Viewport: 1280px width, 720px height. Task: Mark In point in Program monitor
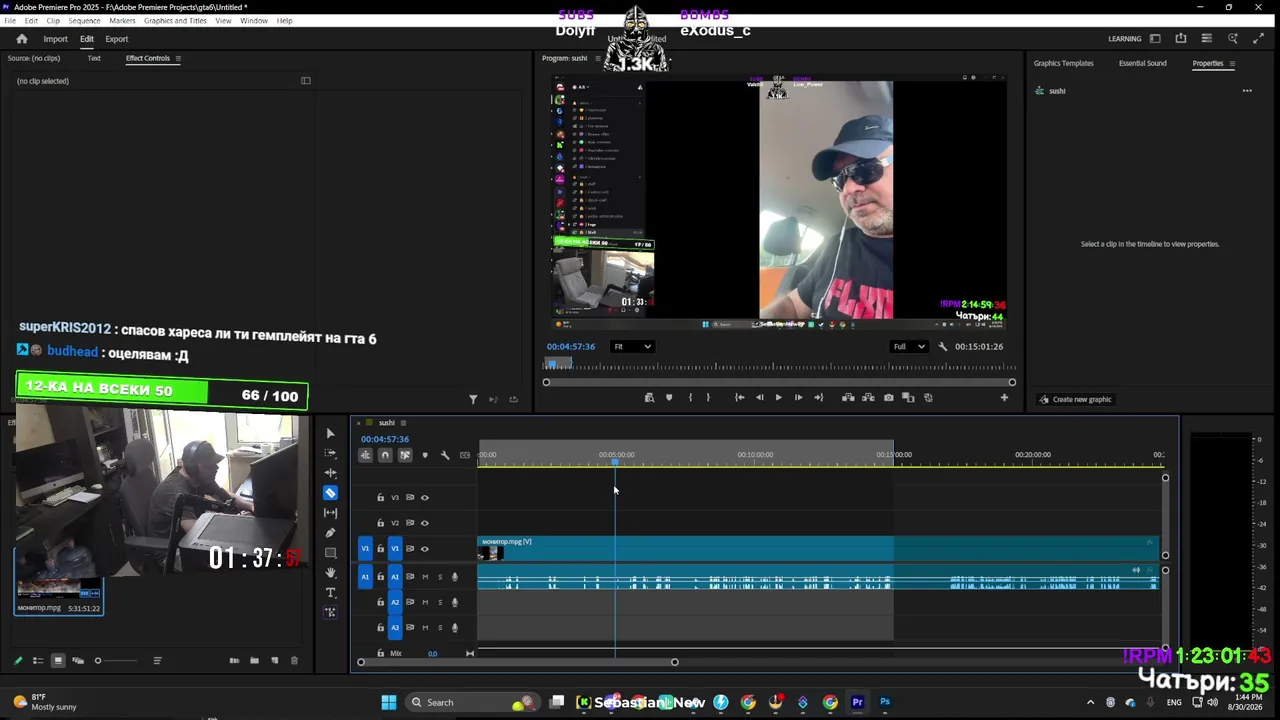pos(690,398)
